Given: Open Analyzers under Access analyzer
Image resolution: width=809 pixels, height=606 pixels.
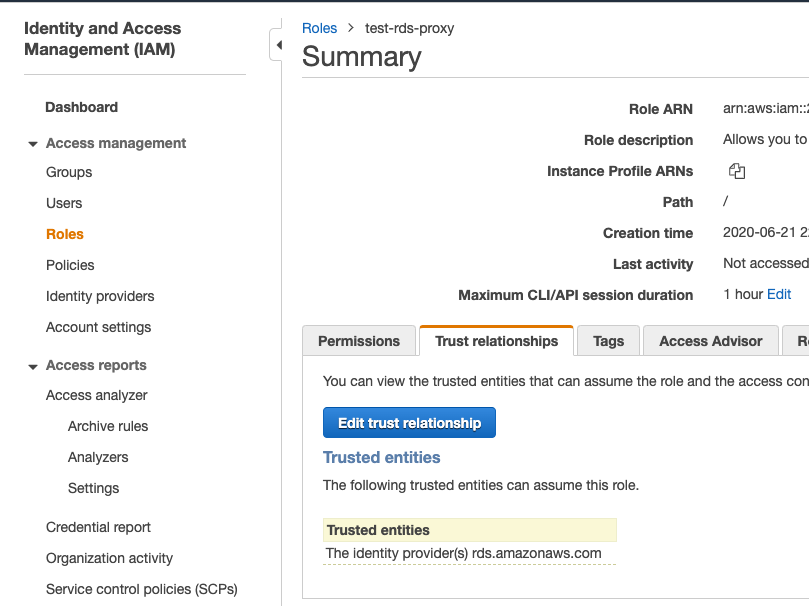Looking at the screenshot, I should pyautogui.click(x=98, y=457).
